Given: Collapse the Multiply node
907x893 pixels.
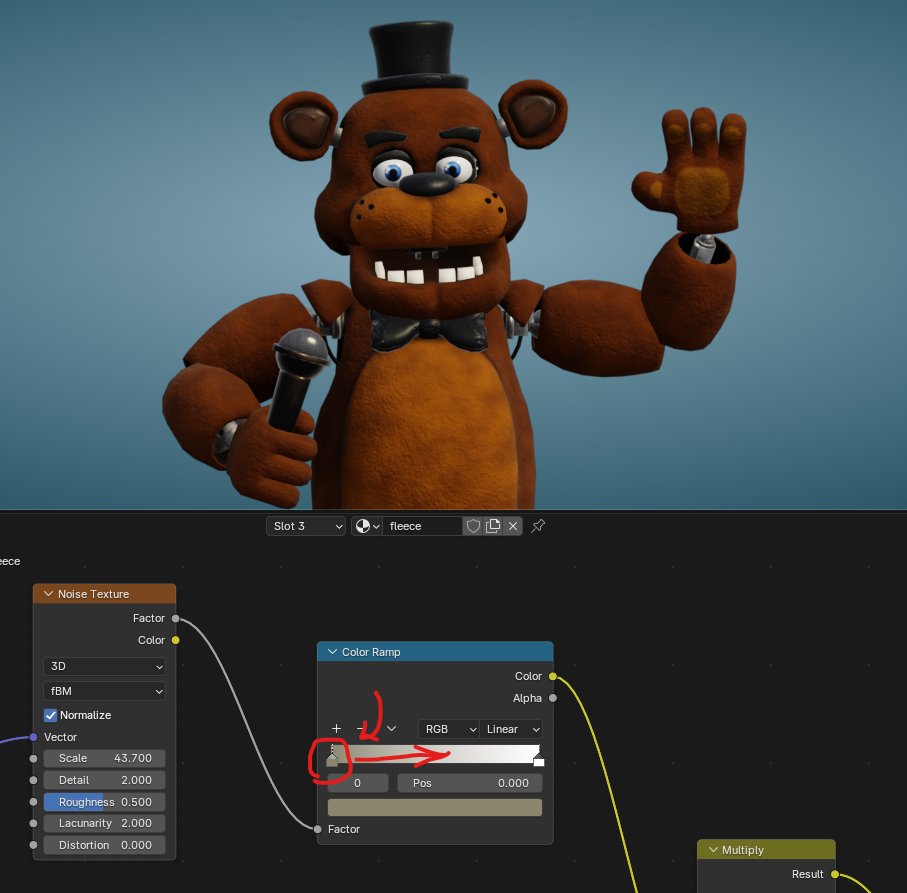Looking at the screenshot, I should [x=713, y=850].
